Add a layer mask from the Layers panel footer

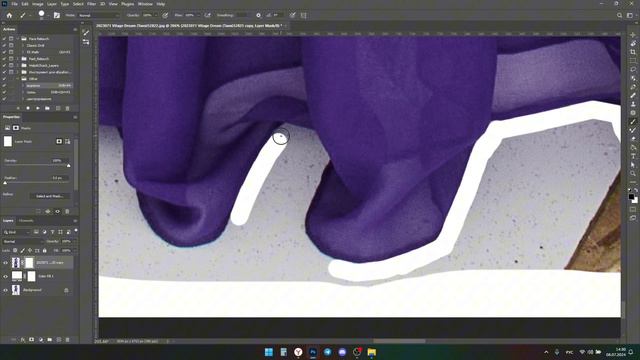[31, 340]
